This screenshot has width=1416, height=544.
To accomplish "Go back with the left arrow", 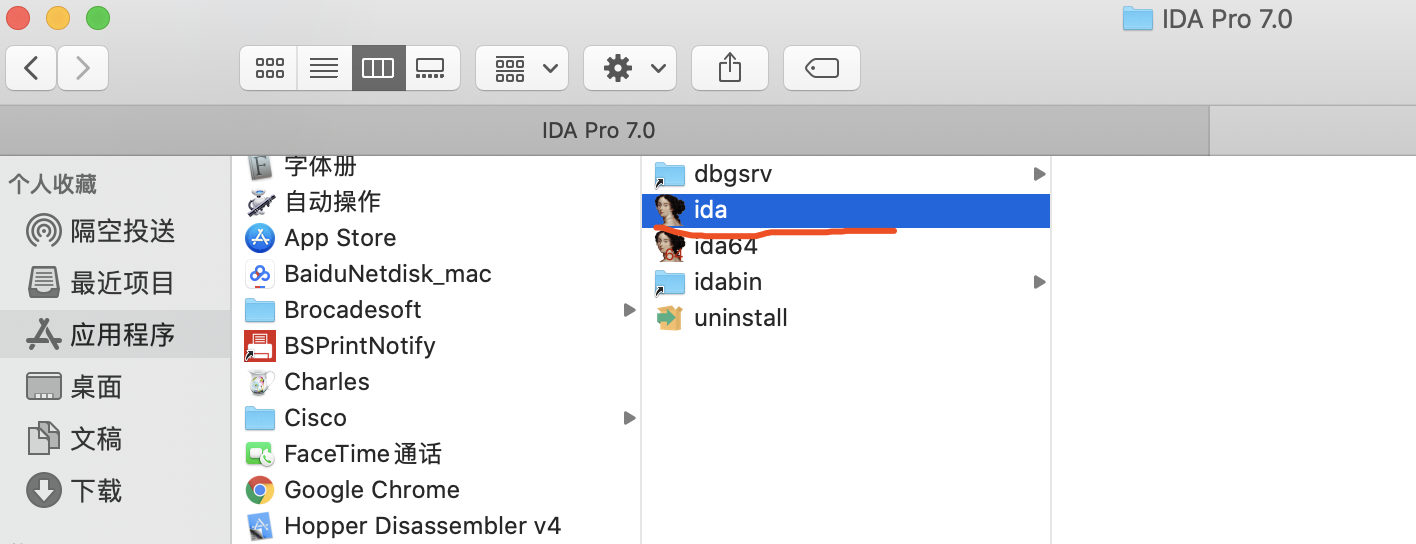I will click(32, 68).
